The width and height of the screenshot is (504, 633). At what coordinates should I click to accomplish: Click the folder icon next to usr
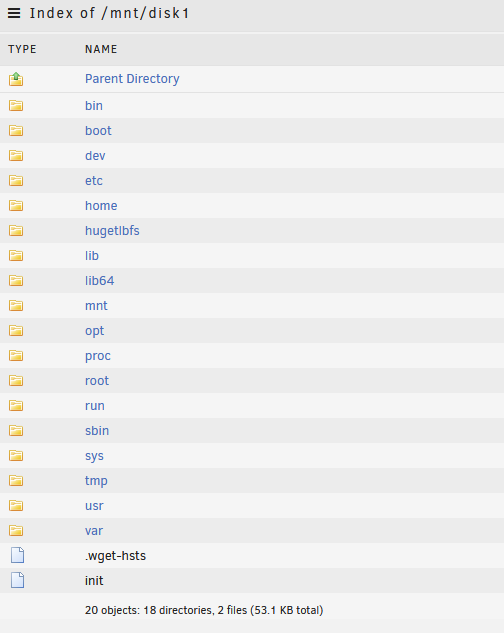[x=16, y=506]
